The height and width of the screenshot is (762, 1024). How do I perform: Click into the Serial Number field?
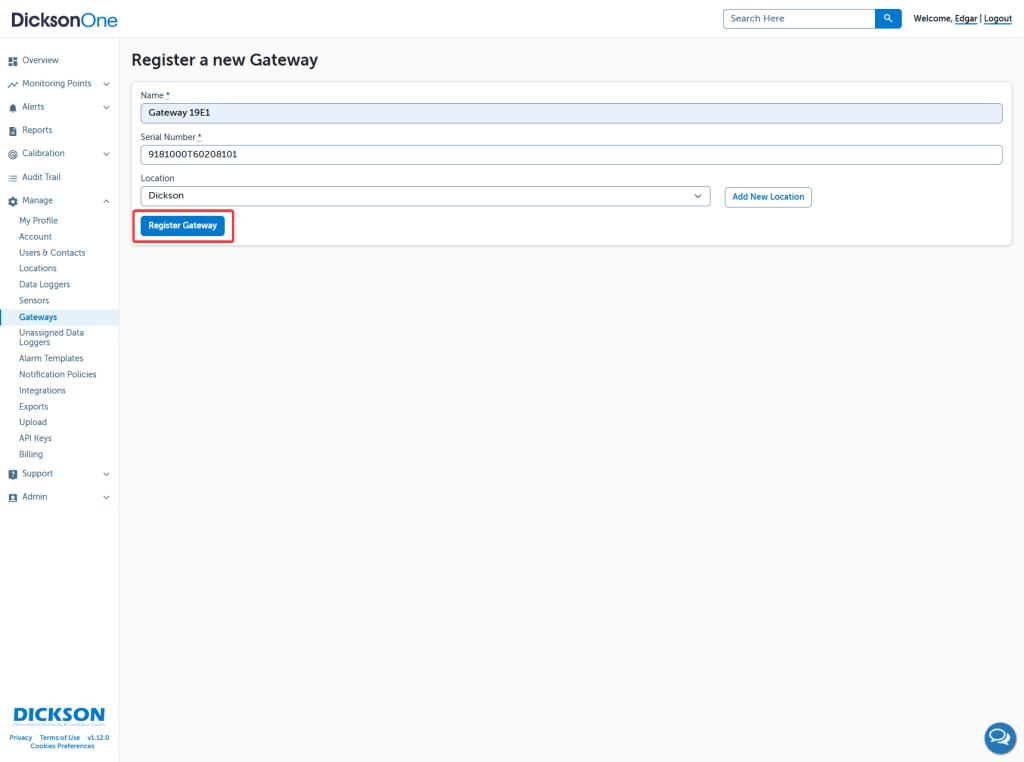[570, 155]
